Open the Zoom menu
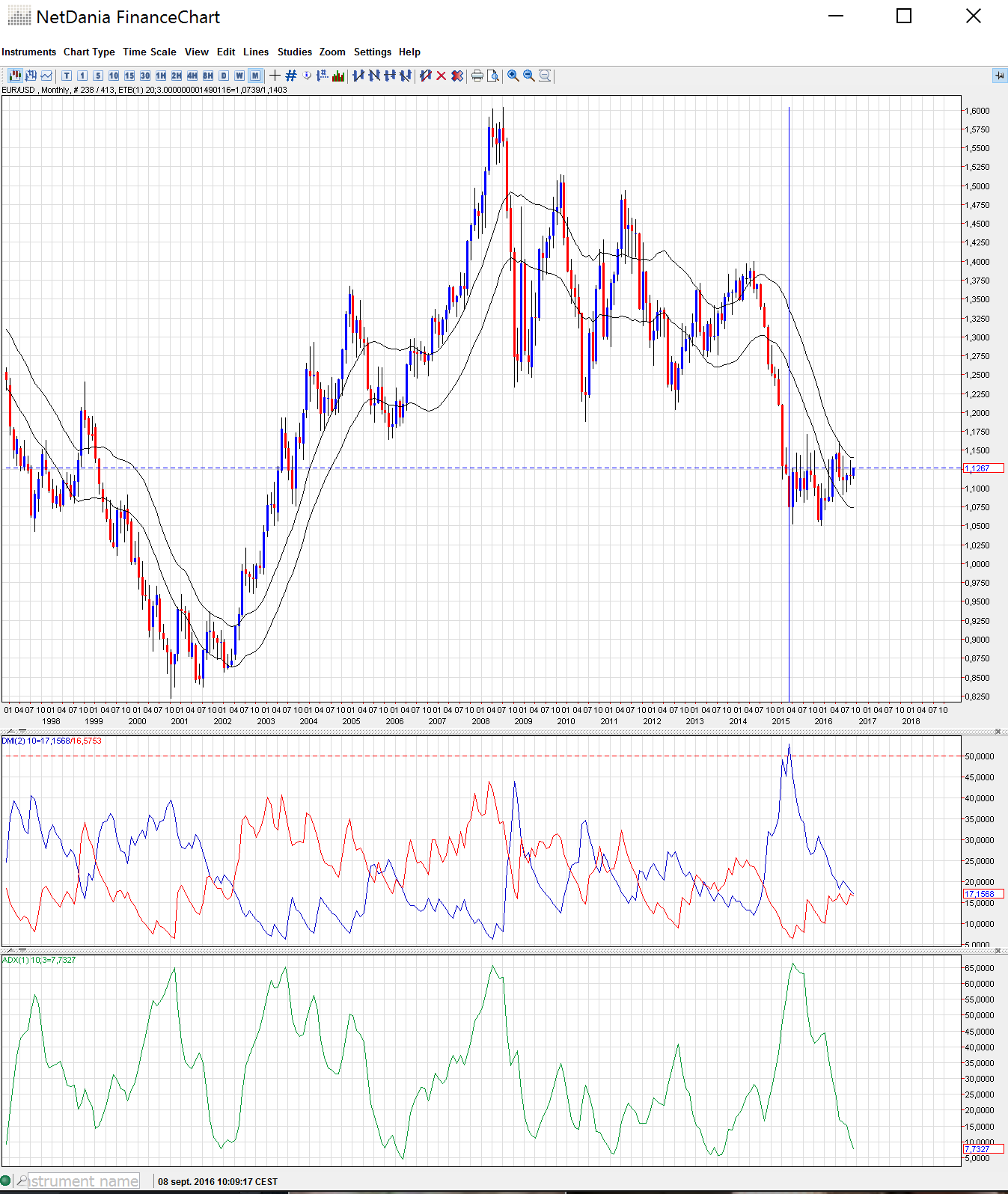Viewport: 1008px width, 1194px height. (x=332, y=52)
